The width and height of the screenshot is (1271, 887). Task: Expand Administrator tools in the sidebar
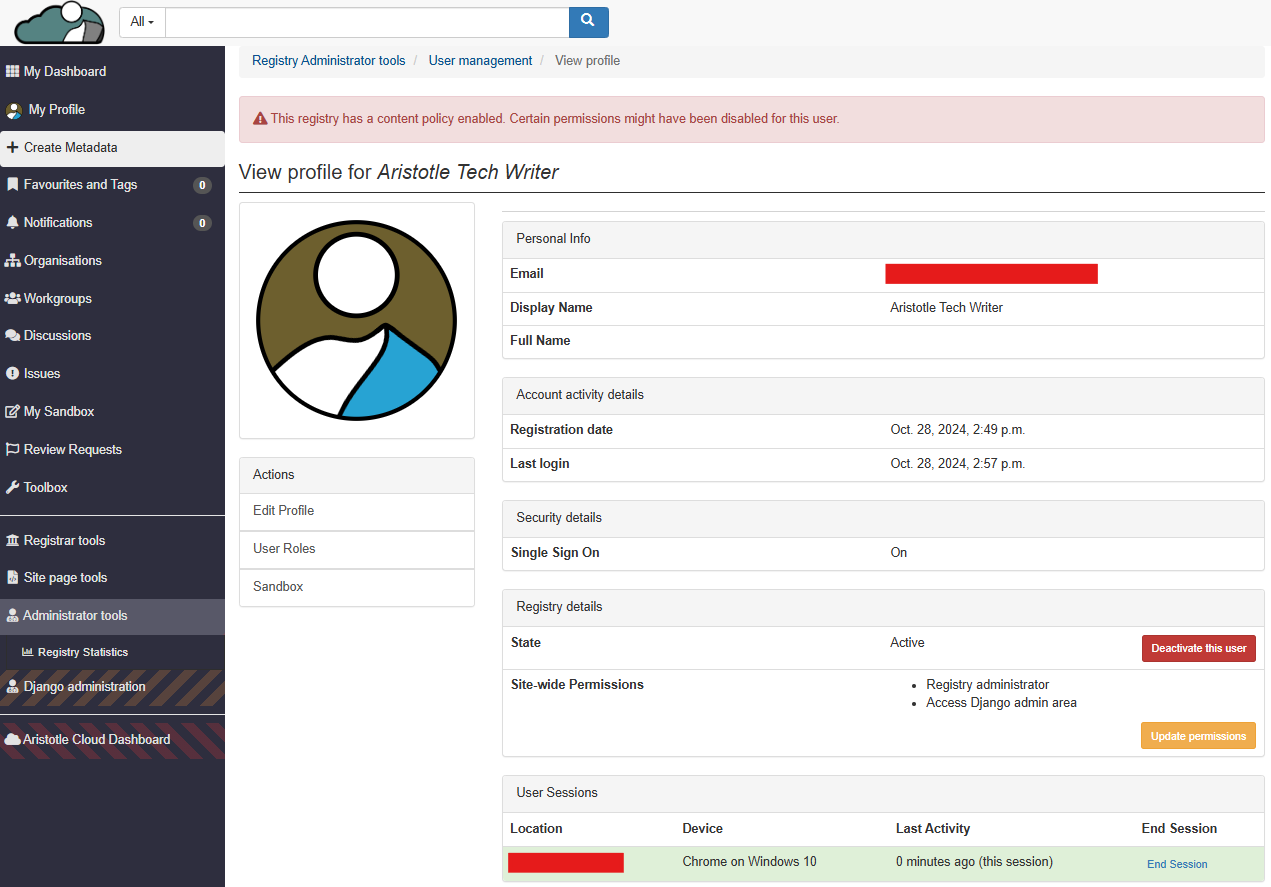click(75, 616)
